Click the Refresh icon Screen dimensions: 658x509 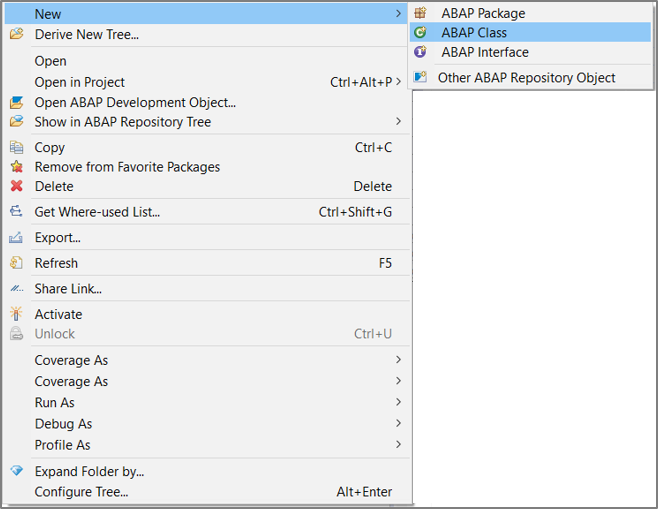pyautogui.click(x=16, y=263)
